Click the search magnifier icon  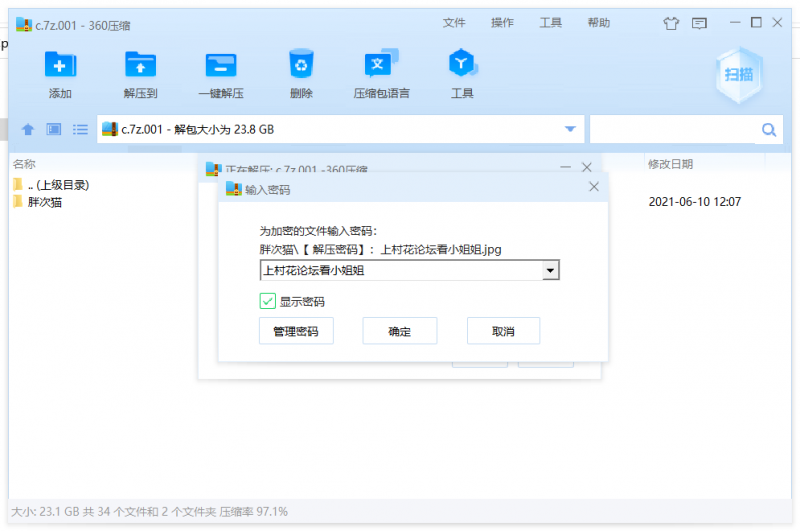click(x=769, y=130)
